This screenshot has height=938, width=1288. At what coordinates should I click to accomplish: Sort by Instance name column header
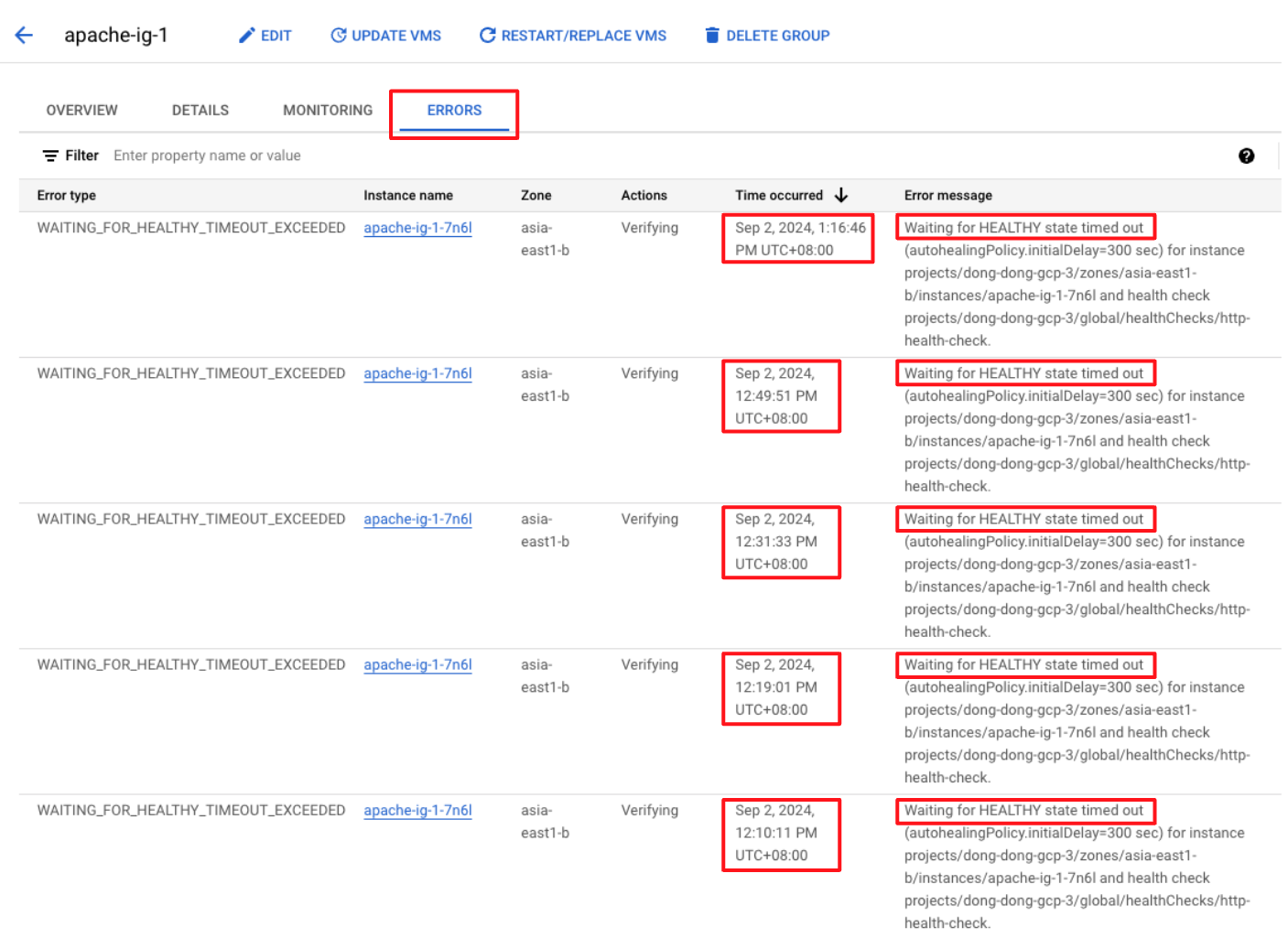click(407, 195)
